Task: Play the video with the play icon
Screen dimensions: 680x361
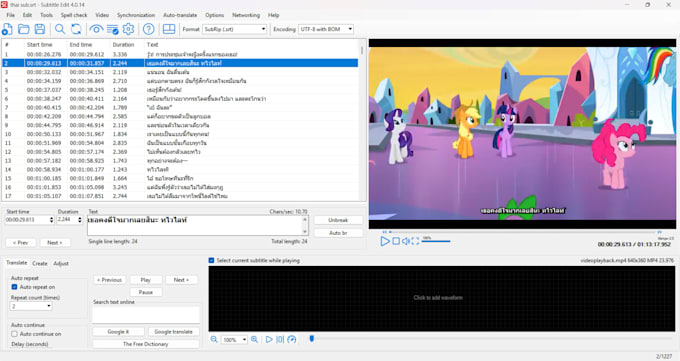Action: 385,241
